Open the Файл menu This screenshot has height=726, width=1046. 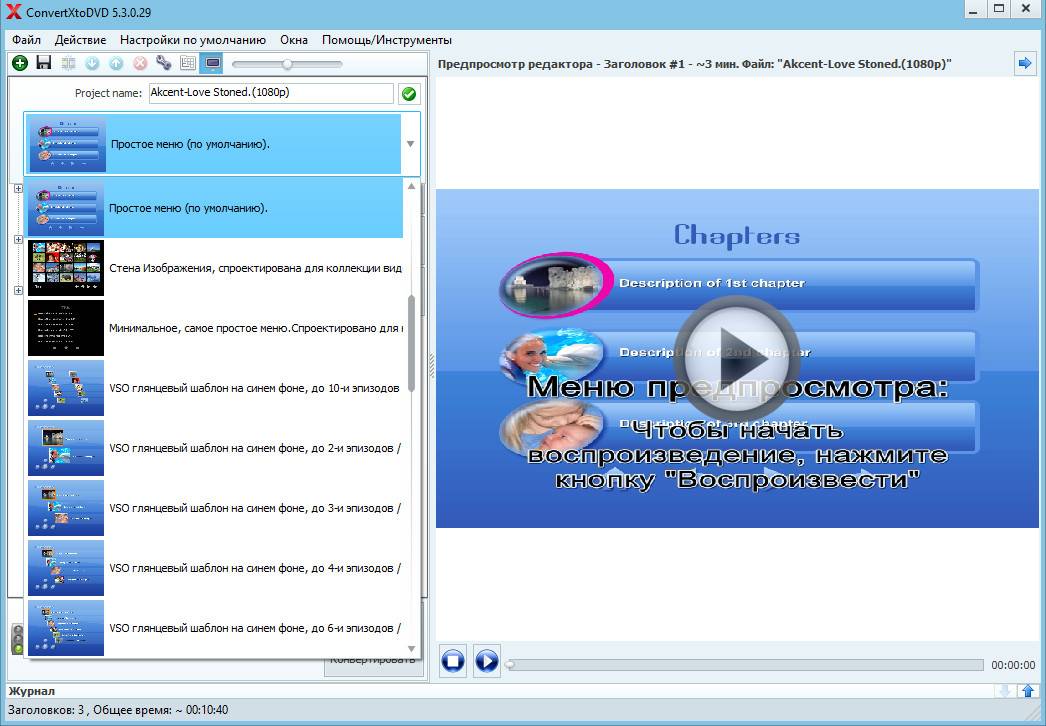(27, 40)
